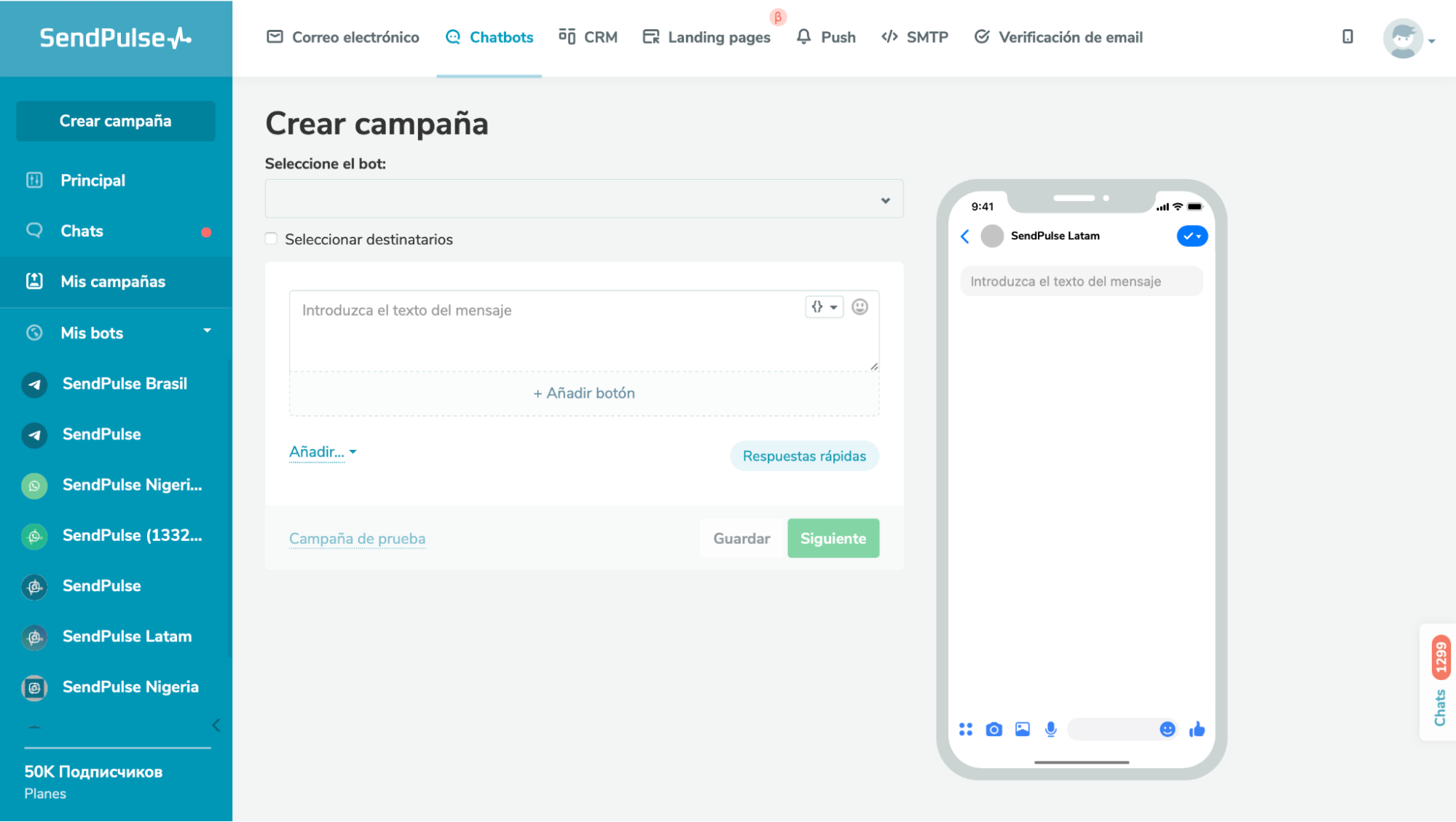Open the emoji picker in message box
Screen dimensions: 1456x822
click(x=859, y=307)
